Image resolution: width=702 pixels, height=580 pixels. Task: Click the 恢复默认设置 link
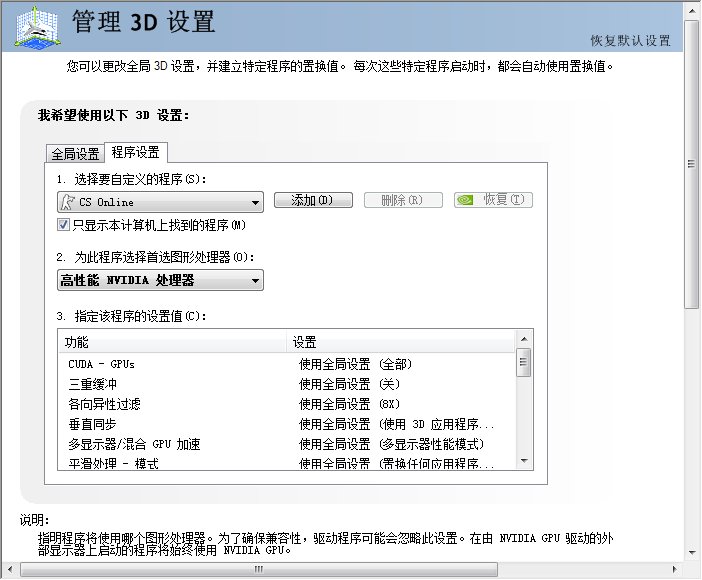pyautogui.click(x=630, y=41)
